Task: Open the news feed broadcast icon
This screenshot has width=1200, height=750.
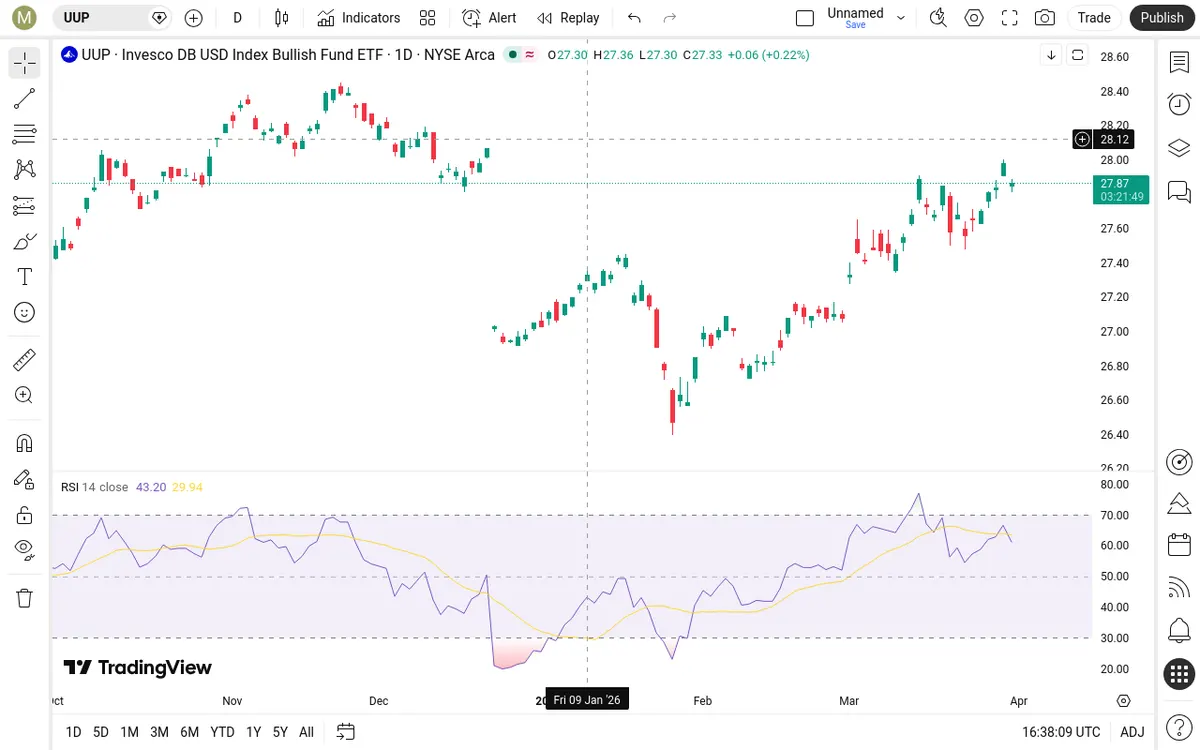Action: tap(1179, 588)
